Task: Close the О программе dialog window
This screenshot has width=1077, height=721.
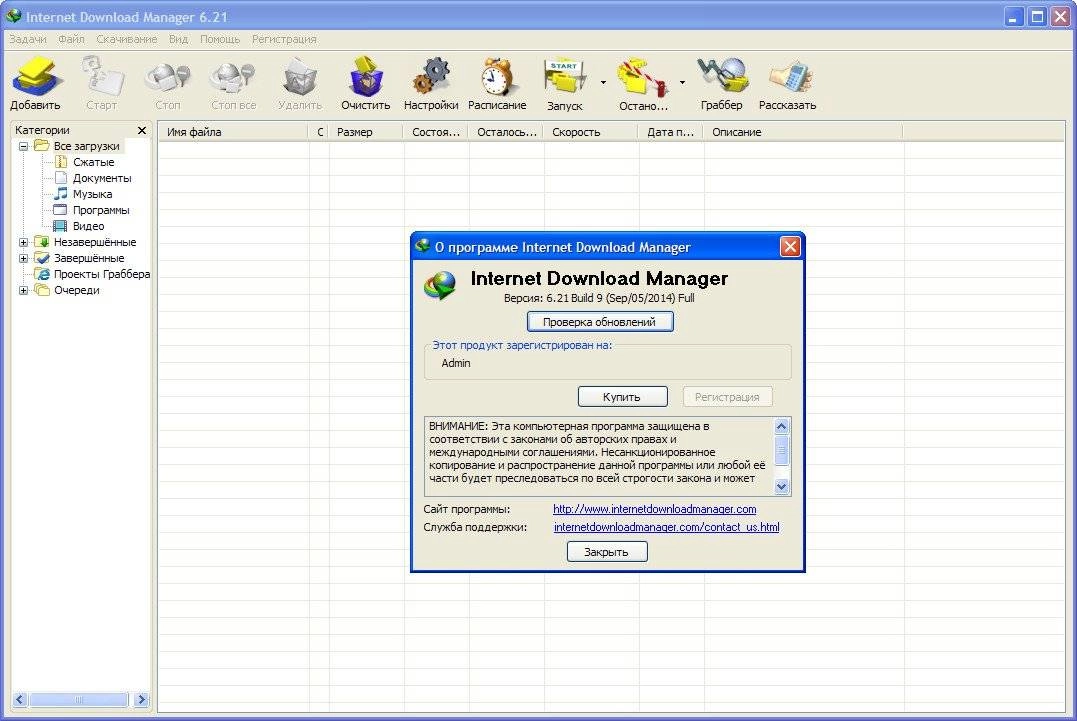Action: pos(790,247)
